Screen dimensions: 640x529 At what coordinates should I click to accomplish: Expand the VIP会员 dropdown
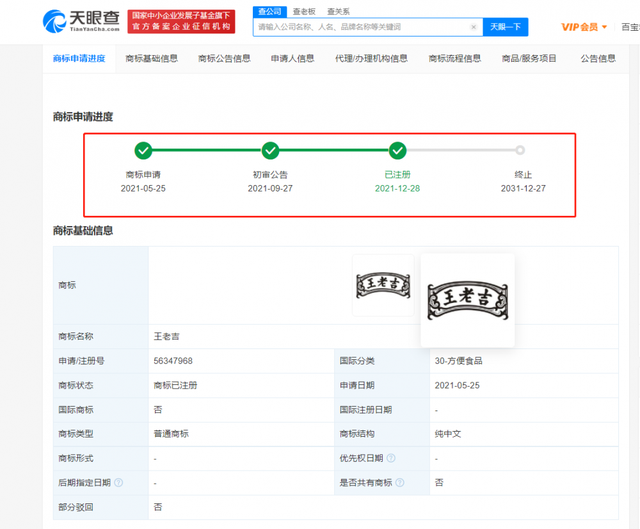pos(584,27)
